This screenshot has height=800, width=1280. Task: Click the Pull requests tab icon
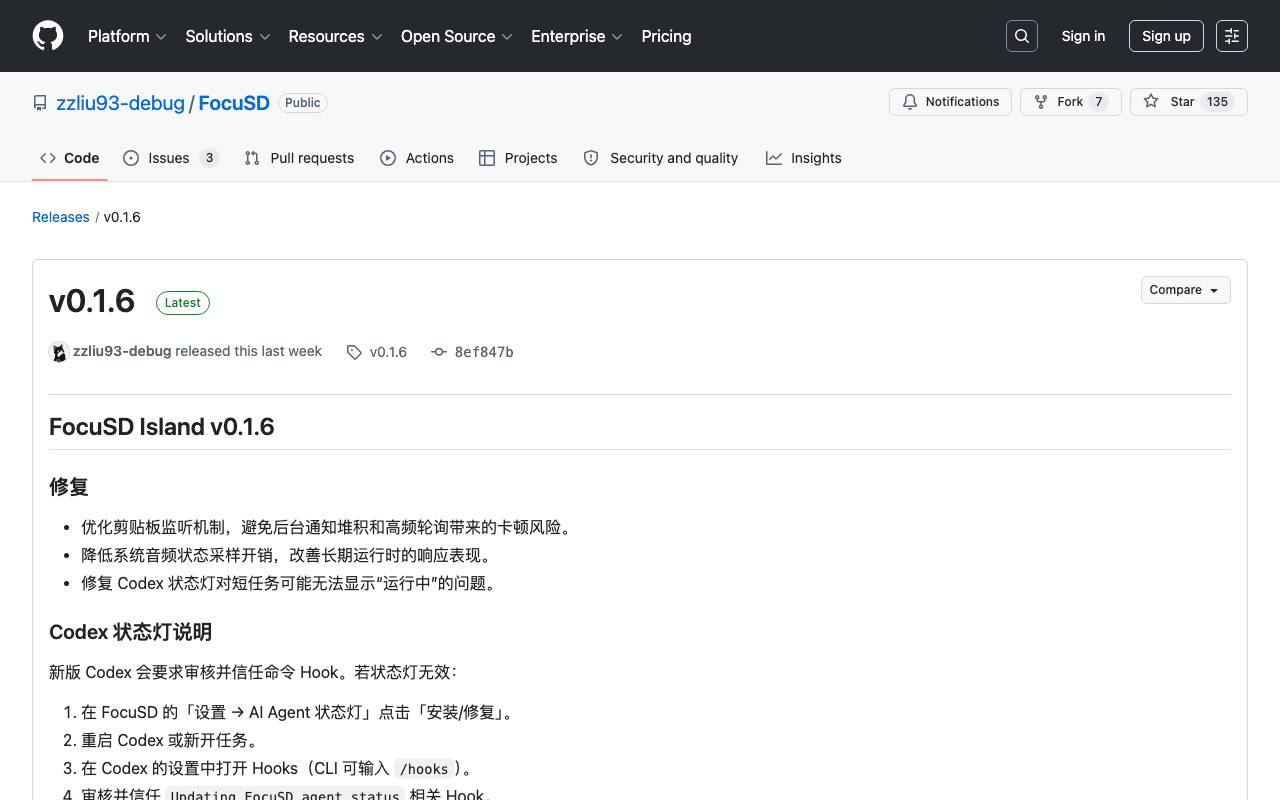pos(252,158)
